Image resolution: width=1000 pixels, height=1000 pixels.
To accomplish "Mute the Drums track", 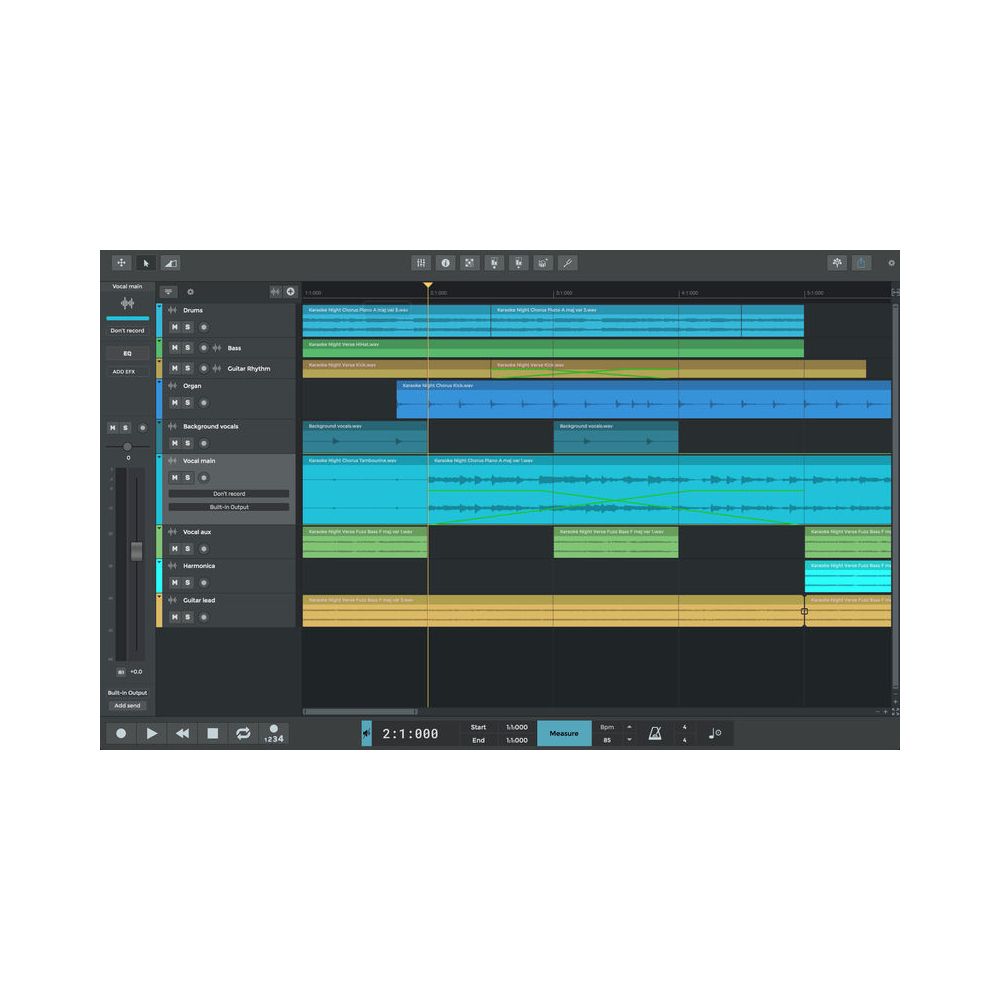I will coord(176,328).
